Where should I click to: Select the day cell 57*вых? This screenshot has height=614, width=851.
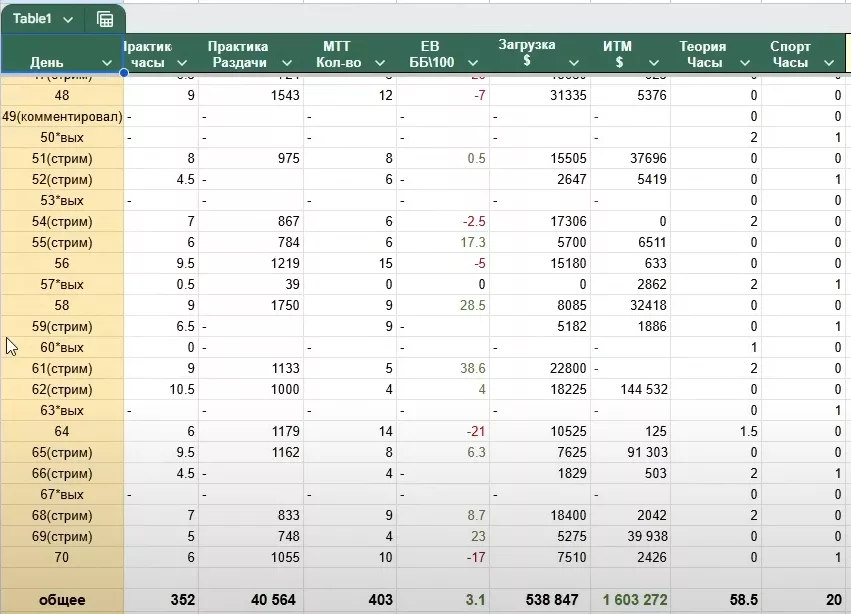pyautogui.click(x=62, y=284)
